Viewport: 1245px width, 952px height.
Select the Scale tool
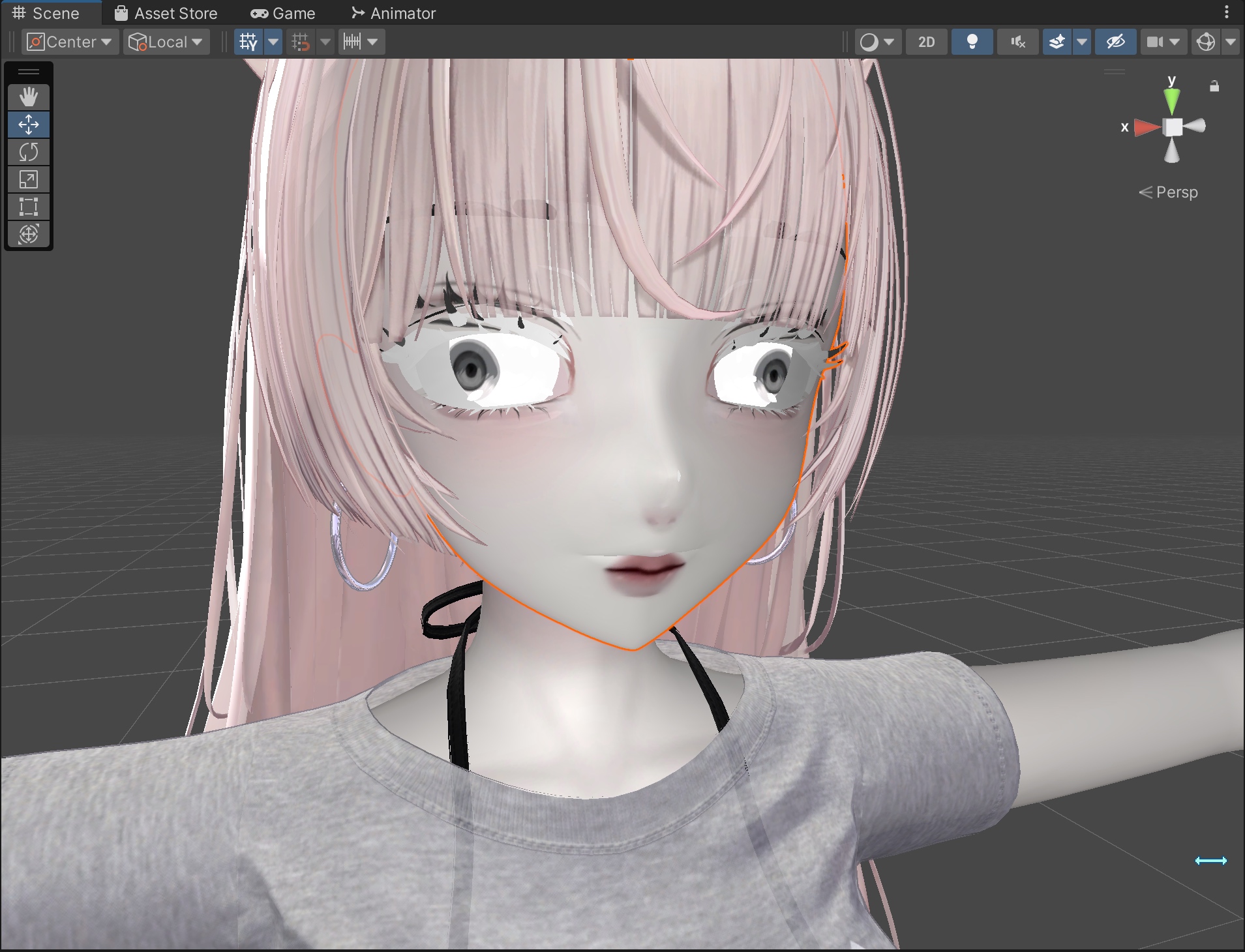(x=29, y=179)
